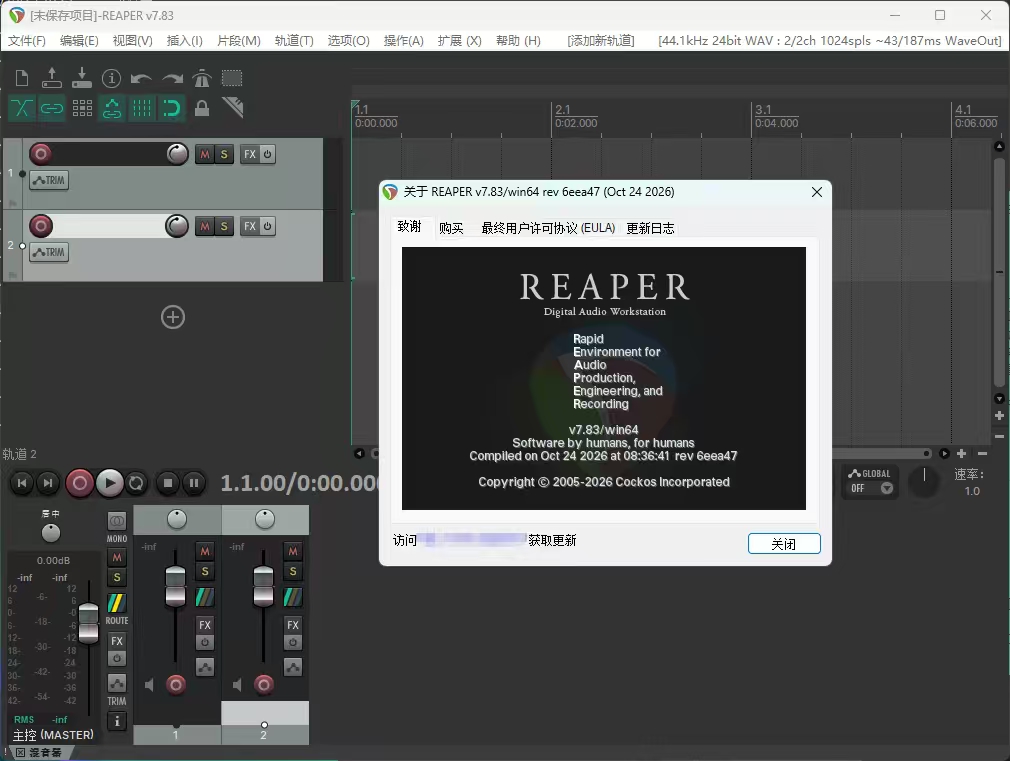Close About dialog with X
Screen dimensions: 1010x761
point(817,192)
